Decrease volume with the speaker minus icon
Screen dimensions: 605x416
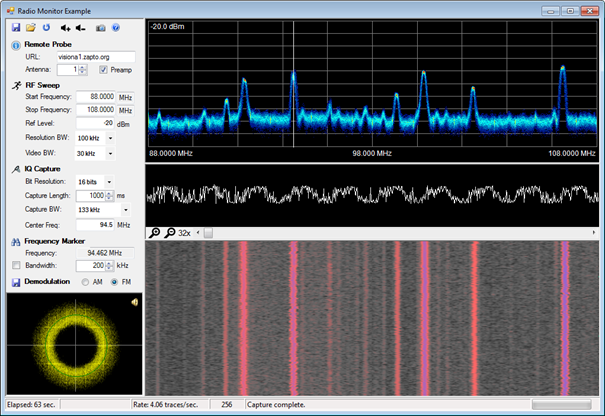coord(81,28)
